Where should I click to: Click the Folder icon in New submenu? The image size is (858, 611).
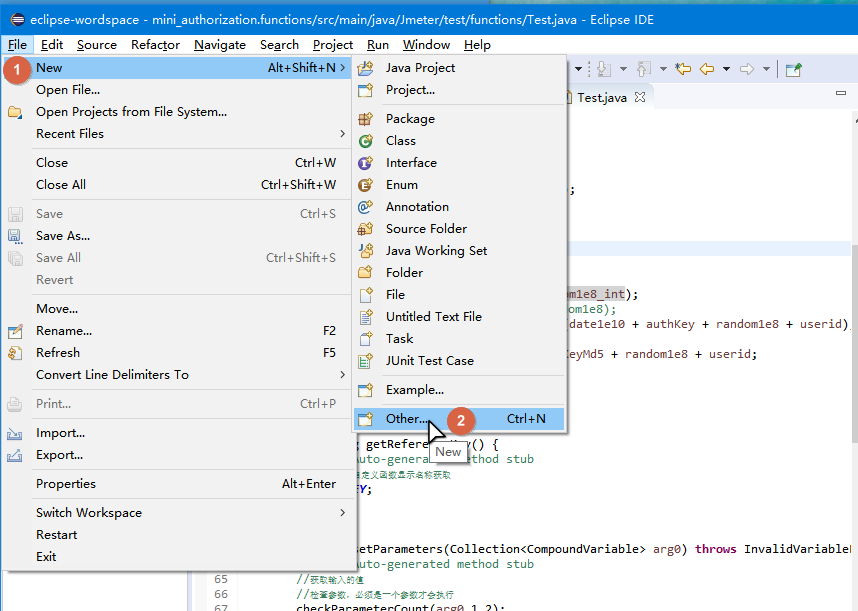point(366,272)
